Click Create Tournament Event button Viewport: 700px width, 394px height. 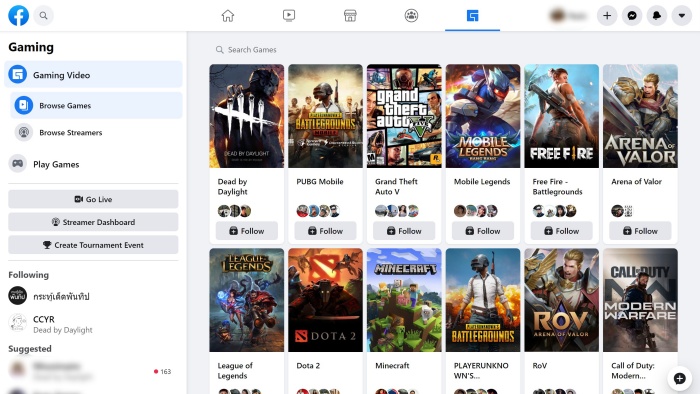(x=93, y=245)
